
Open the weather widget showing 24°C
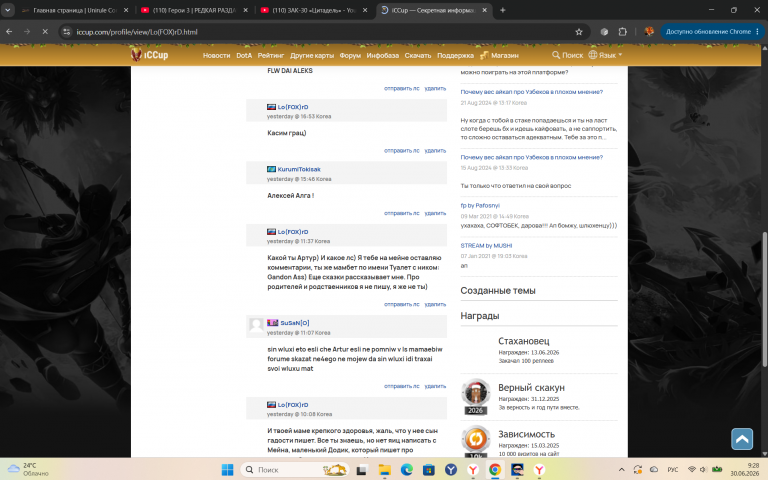[28, 469]
